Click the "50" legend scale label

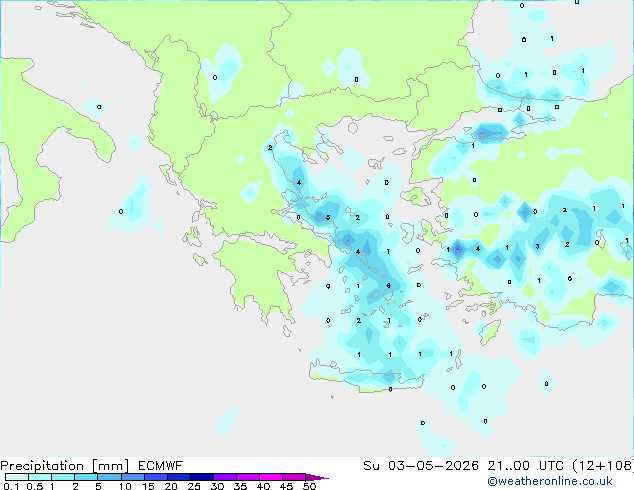[310, 486]
